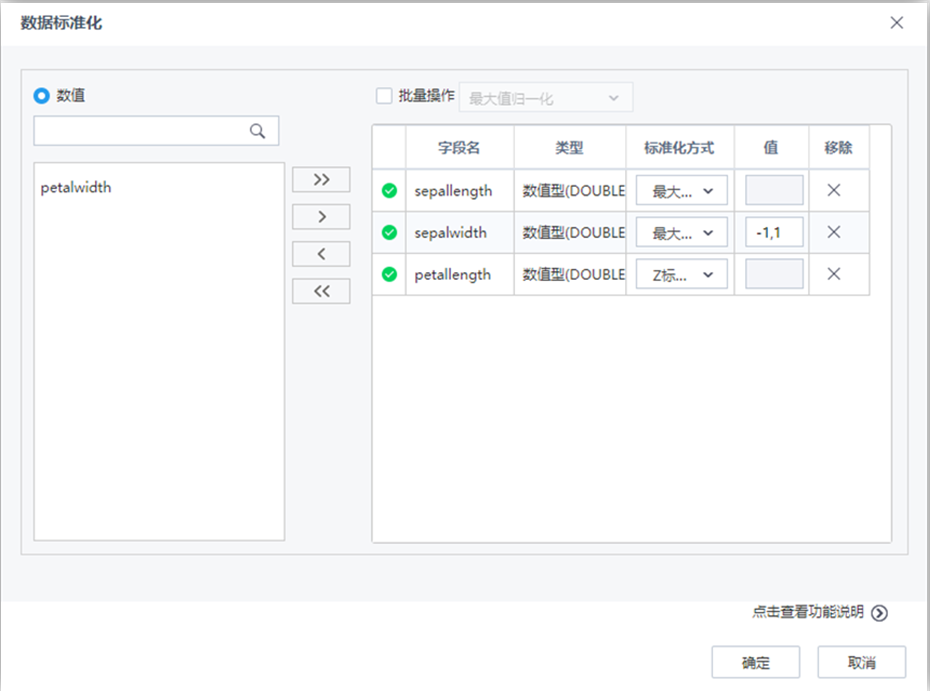This screenshot has width=930, height=691.
Task: Click the single left arrow transfer button
Action: pyautogui.click(x=320, y=253)
